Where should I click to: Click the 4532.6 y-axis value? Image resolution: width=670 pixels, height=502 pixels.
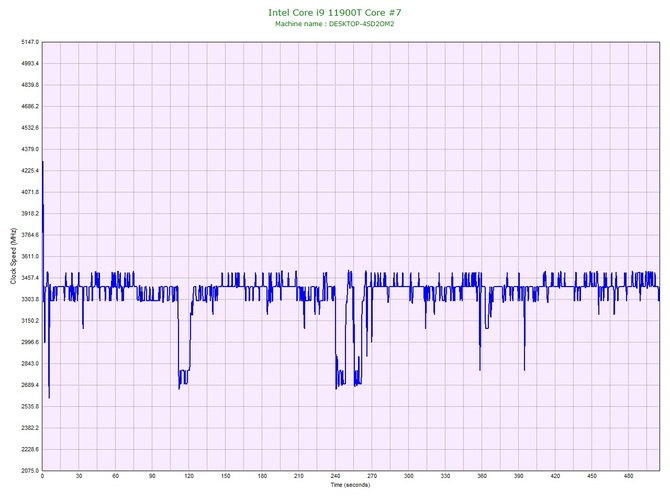pyautogui.click(x=30, y=128)
